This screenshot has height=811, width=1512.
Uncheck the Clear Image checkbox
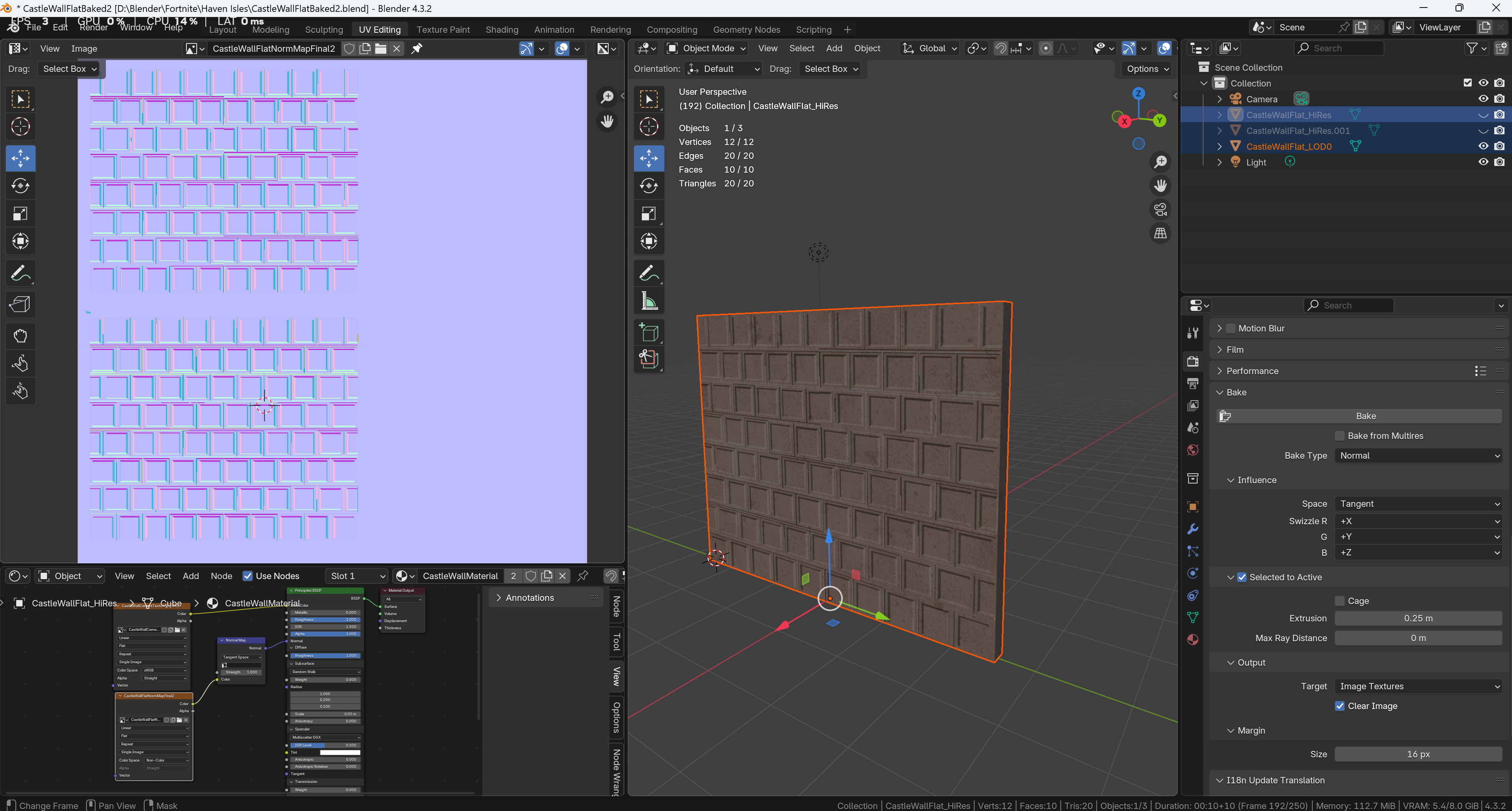(1339, 706)
